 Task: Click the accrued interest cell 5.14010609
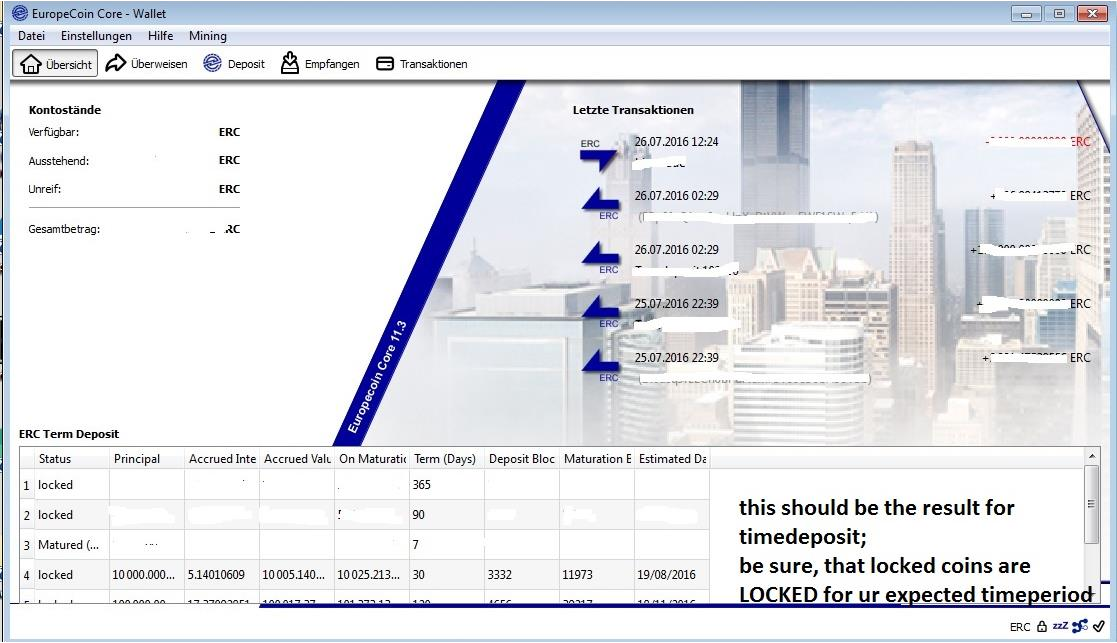[x=222, y=575]
